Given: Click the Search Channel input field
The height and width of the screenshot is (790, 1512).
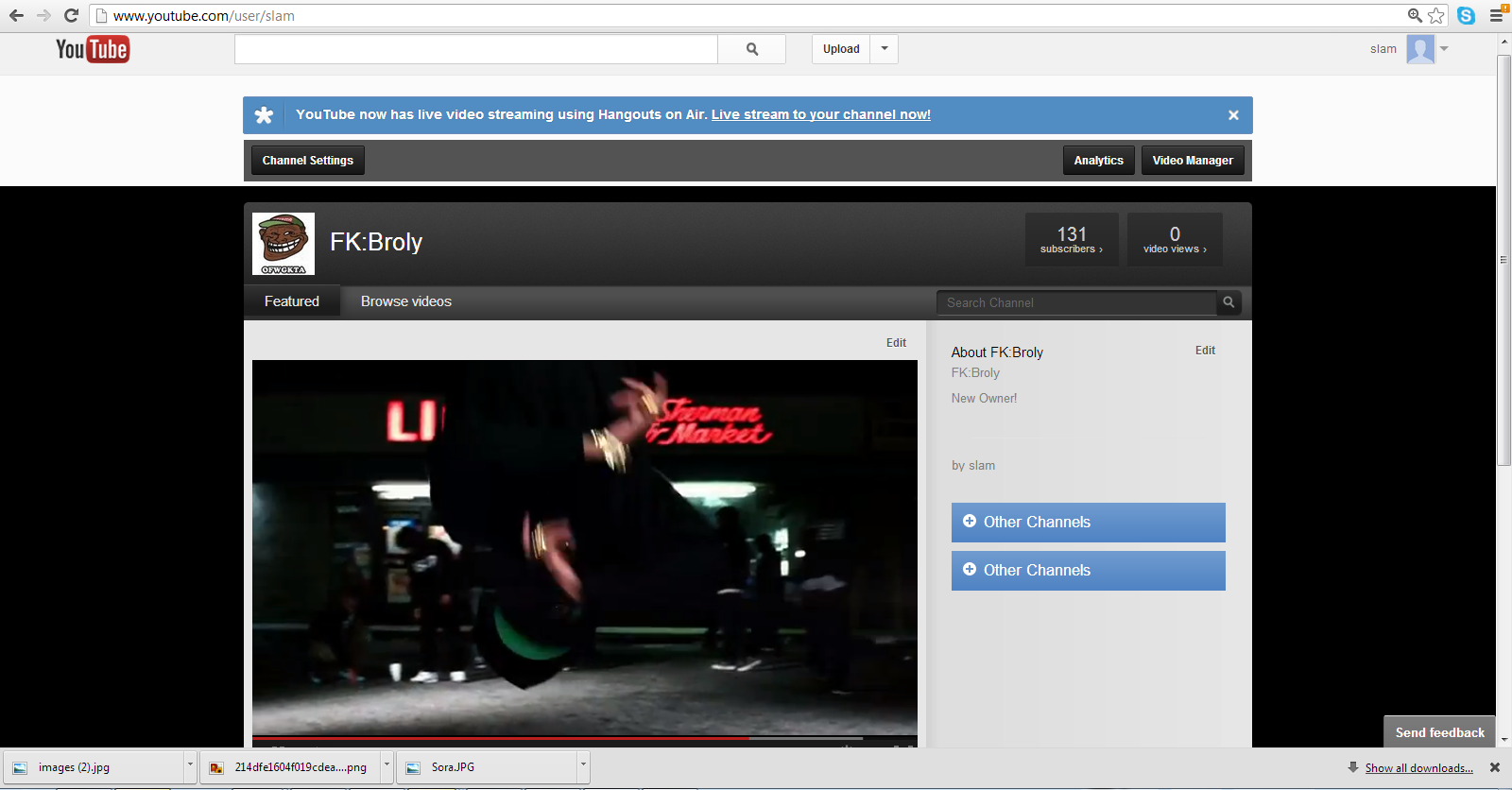Looking at the screenshot, I should pos(1076,302).
